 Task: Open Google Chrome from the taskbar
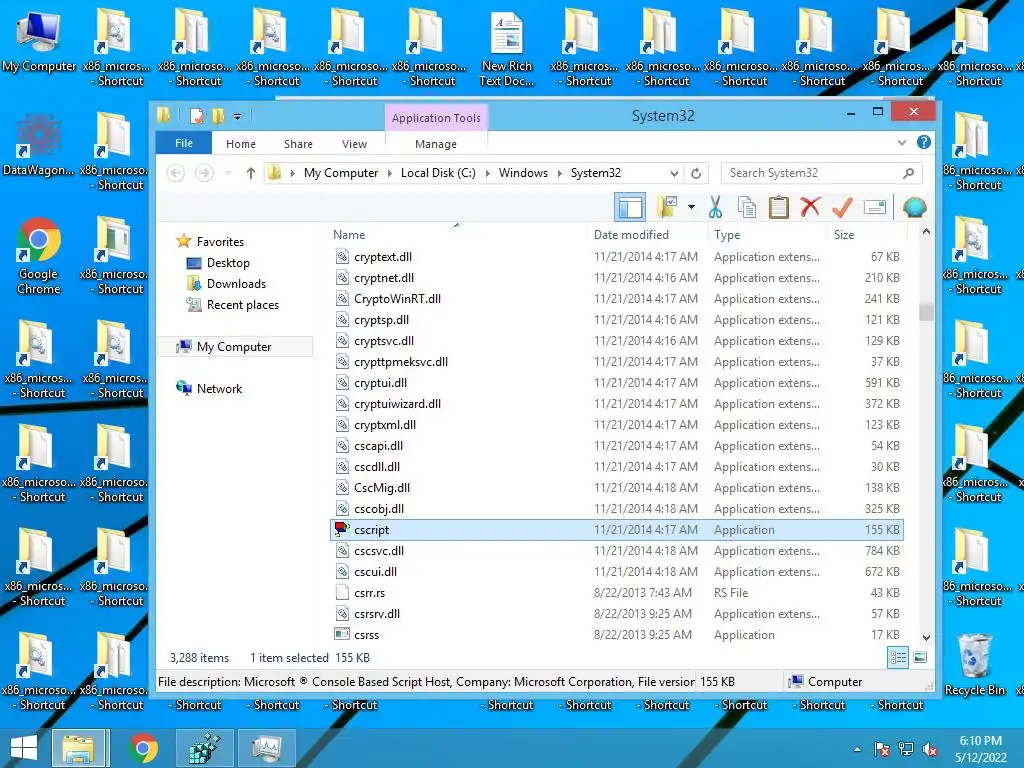[143, 748]
